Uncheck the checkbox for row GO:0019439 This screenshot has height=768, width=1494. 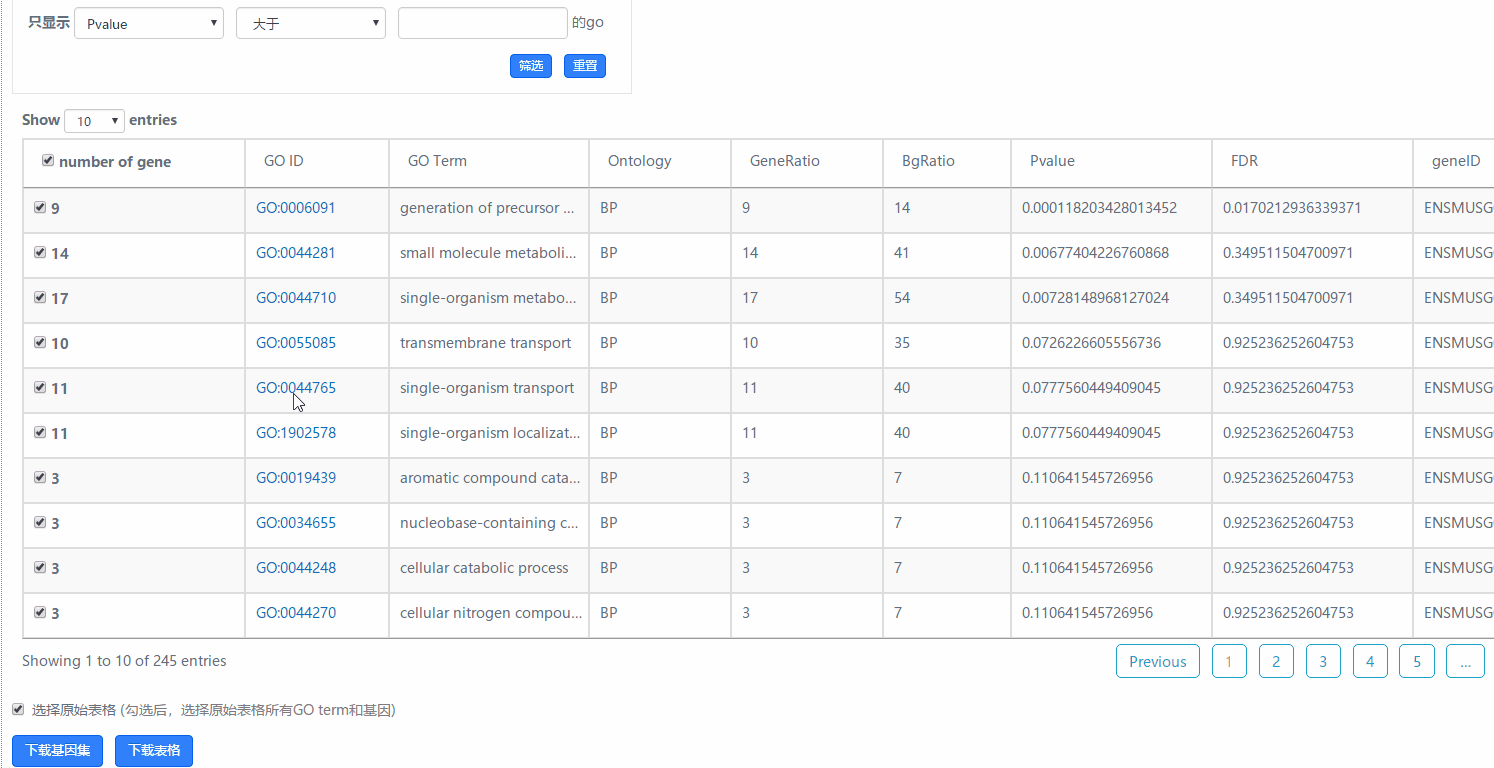click(x=40, y=477)
